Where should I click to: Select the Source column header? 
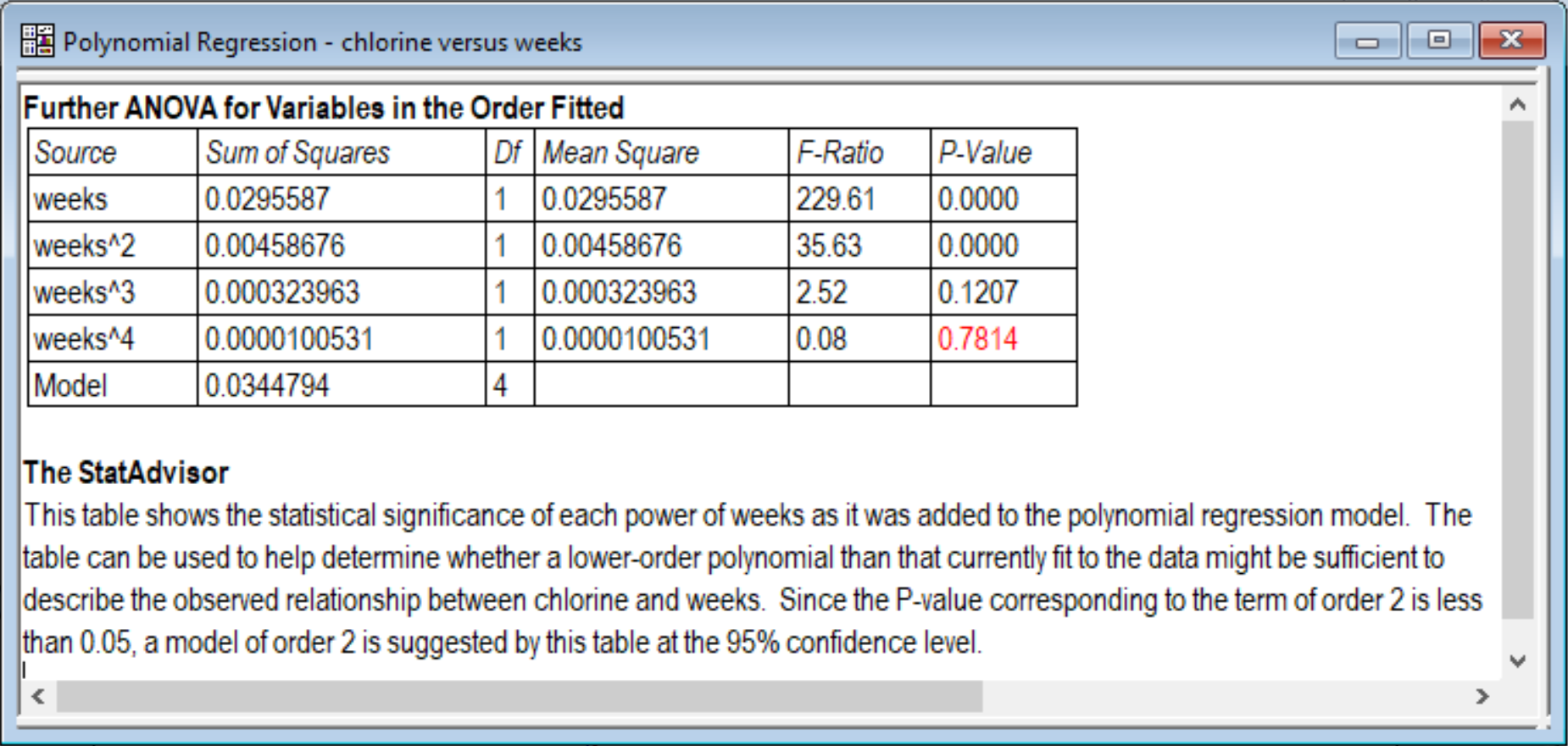click(x=75, y=153)
